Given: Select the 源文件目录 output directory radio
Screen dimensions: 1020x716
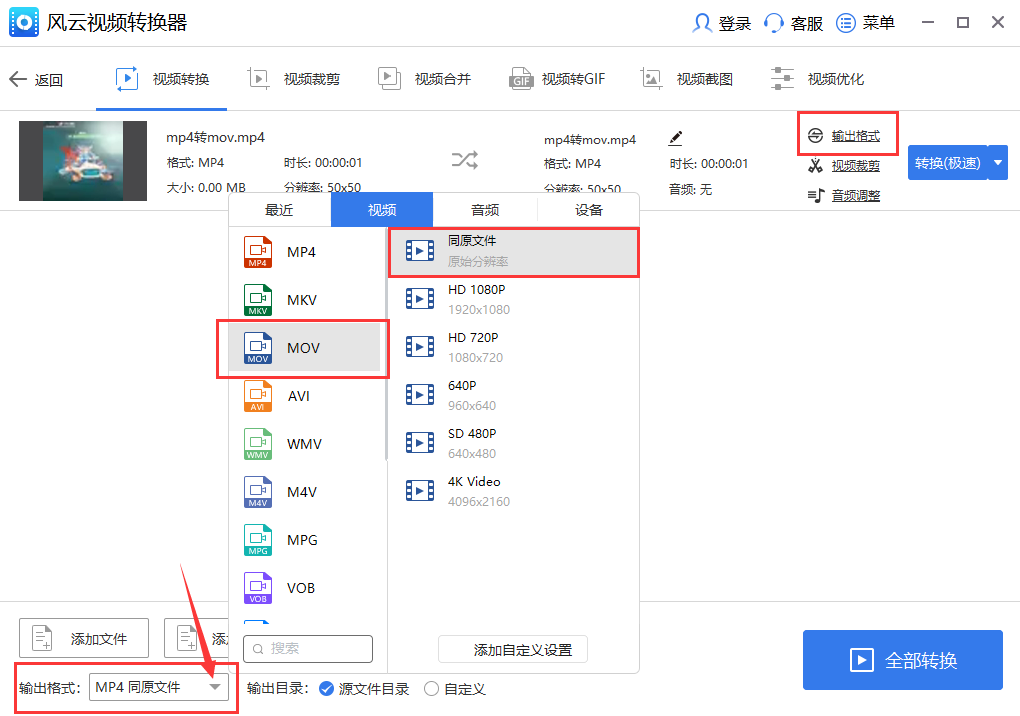Looking at the screenshot, I should pyautogui.click(x=328, y=688).
